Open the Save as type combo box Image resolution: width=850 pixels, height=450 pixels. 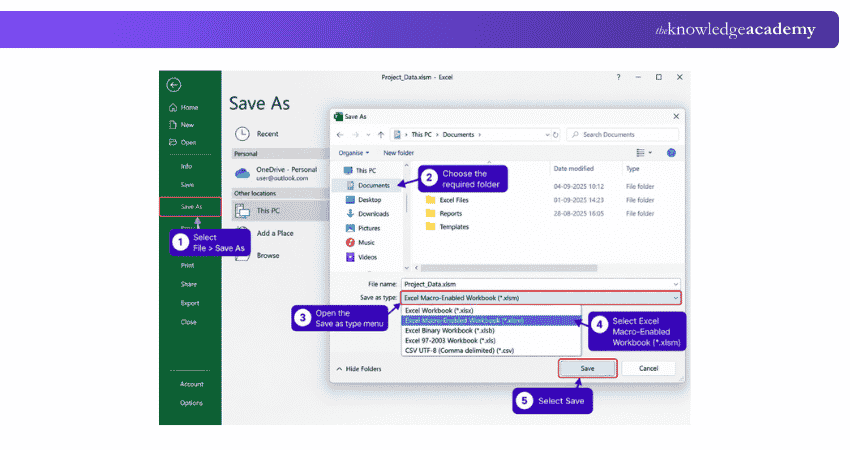540,298
